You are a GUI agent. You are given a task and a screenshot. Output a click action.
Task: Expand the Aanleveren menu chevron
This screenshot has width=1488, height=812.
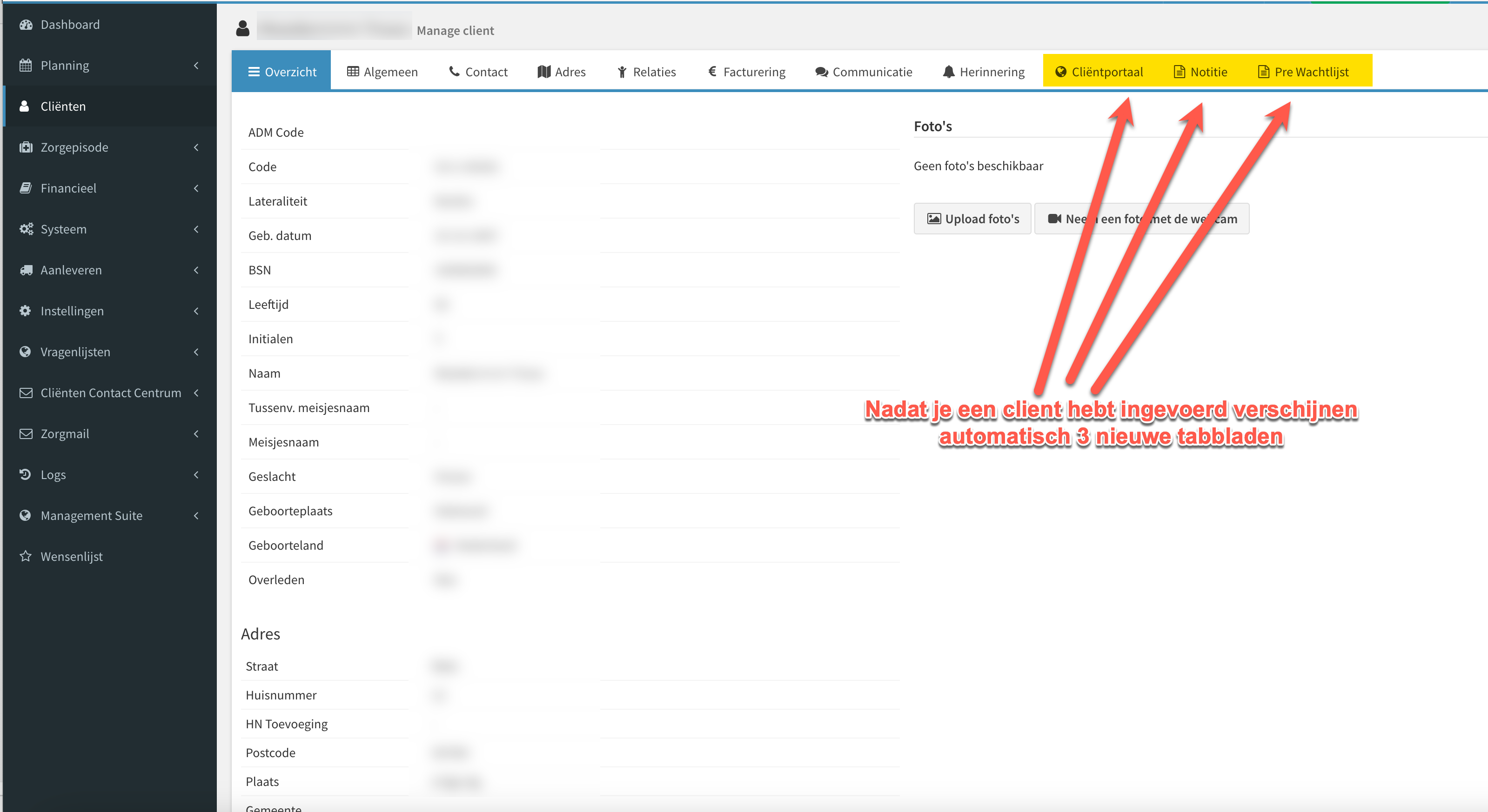click(x=196, y=270)
